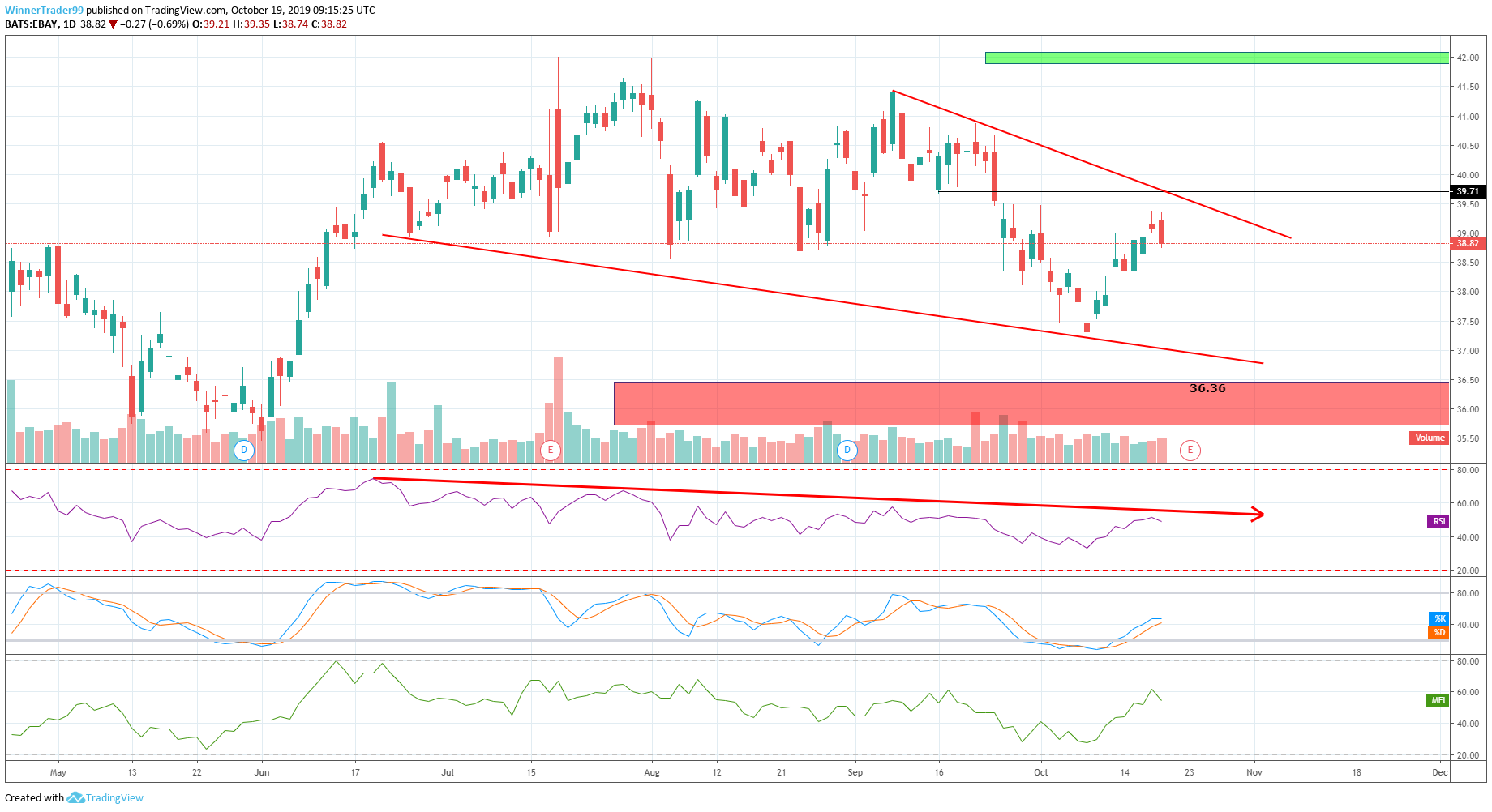Screen dimensions: 1492x812
Task: Click the −0.27 (−0.69%) change value
Action: [155, 24]
